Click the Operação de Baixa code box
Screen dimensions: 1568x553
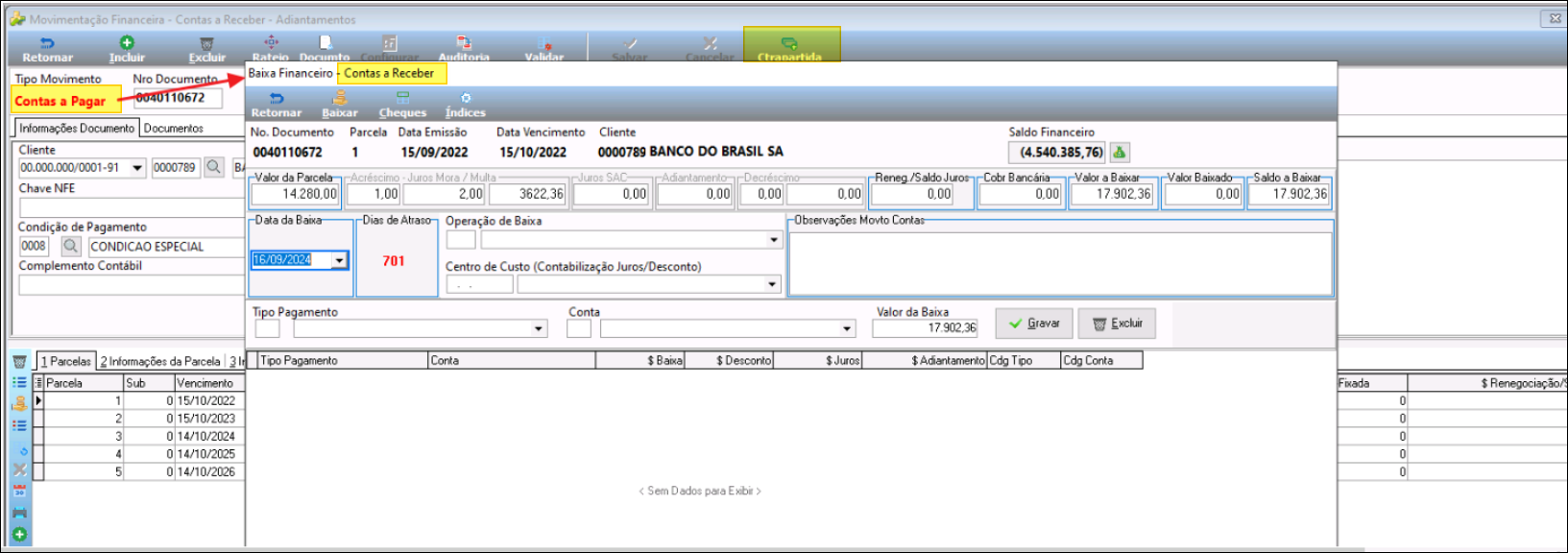[461, 240]
